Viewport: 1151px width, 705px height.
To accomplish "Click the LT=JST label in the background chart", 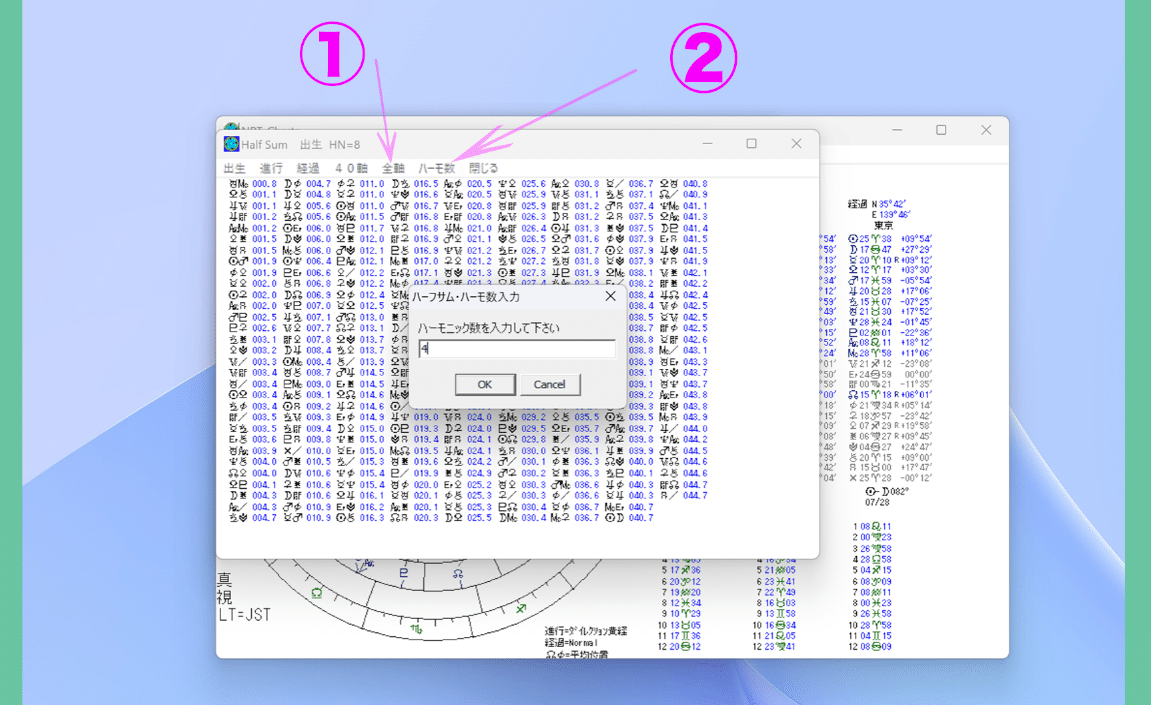I will point(244,615).
